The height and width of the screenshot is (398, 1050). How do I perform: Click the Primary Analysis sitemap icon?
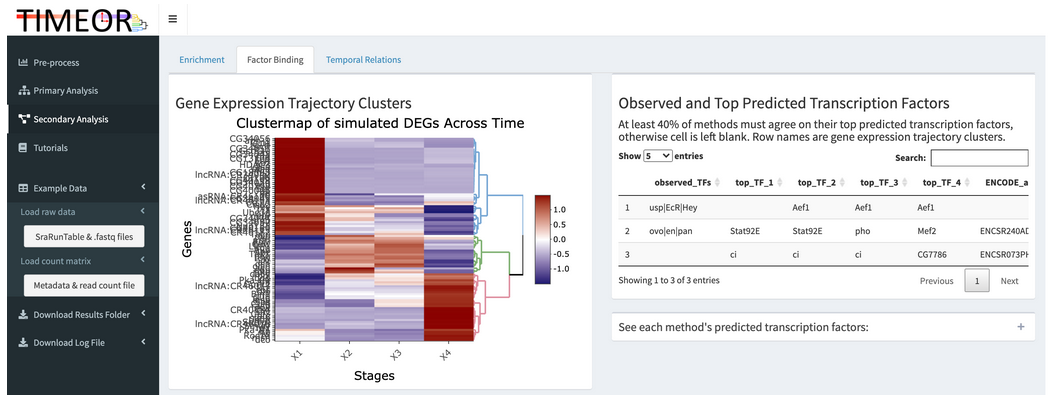(x=23, y=90)
